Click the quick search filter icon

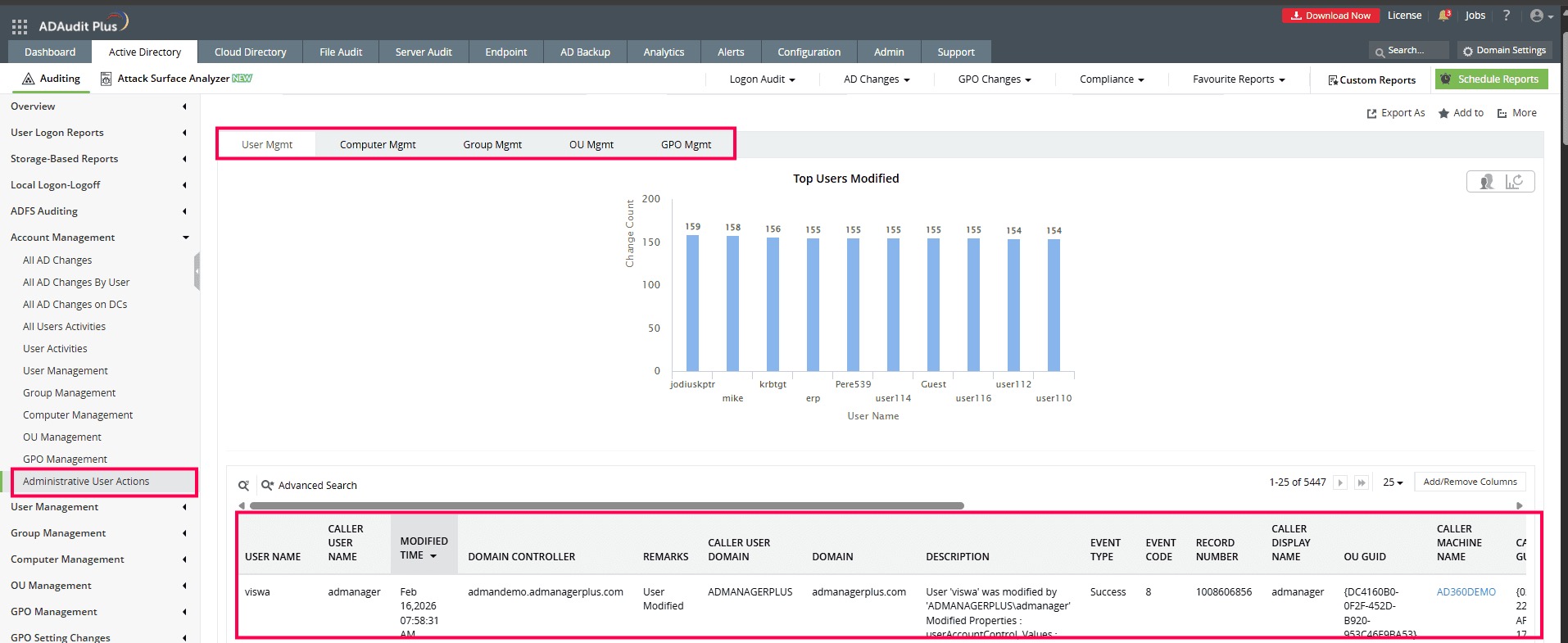[243, 486]
